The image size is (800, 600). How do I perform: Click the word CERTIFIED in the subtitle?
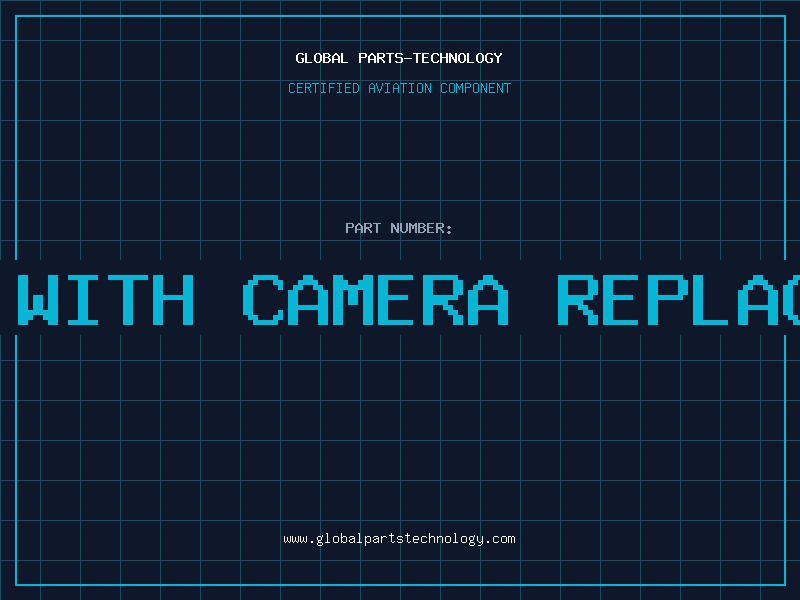tap(324, 88)
